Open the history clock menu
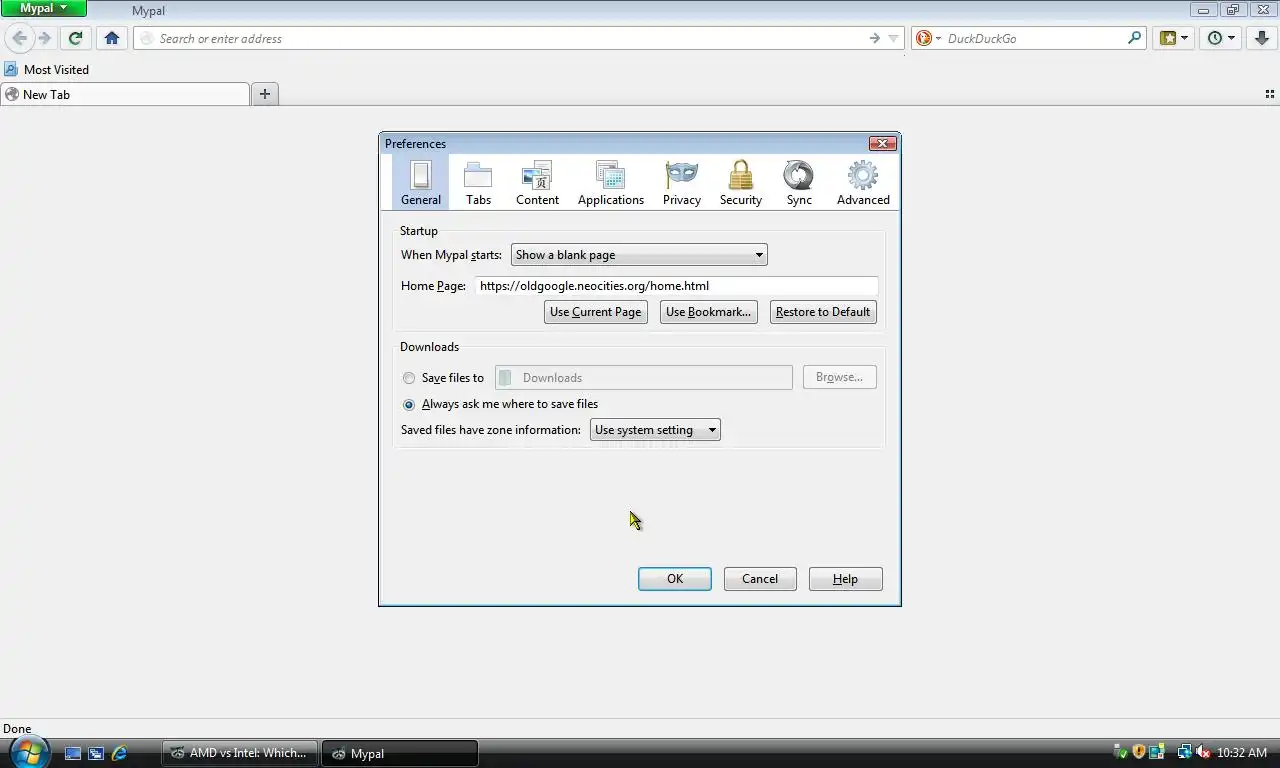The height and width of the screenshot is (768, 1280). [1221, 38]
